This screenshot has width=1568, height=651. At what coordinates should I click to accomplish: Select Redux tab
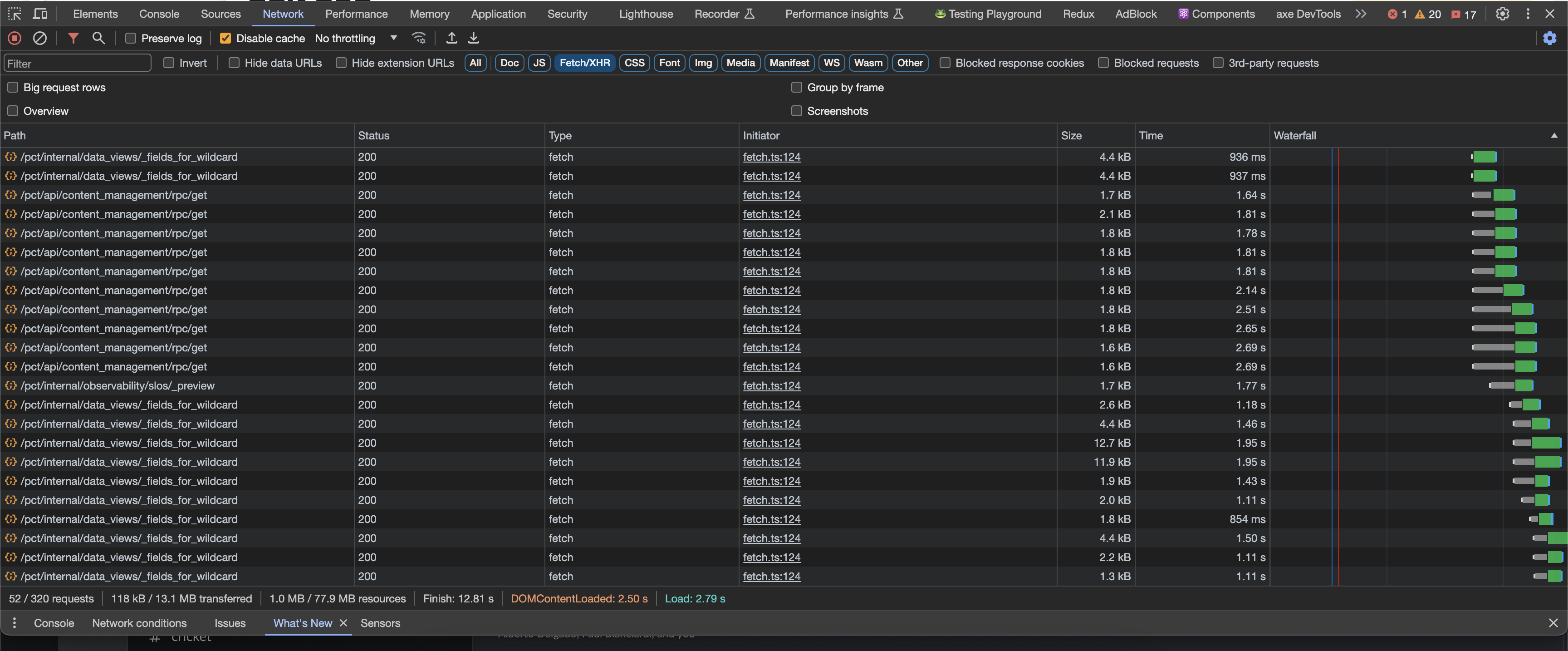(x=1078, y=14)
